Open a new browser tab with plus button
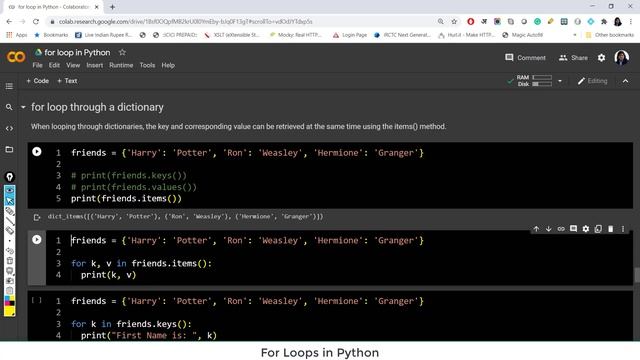The width and height of the screenshot is (640, 360). click(x=112, y=7)
